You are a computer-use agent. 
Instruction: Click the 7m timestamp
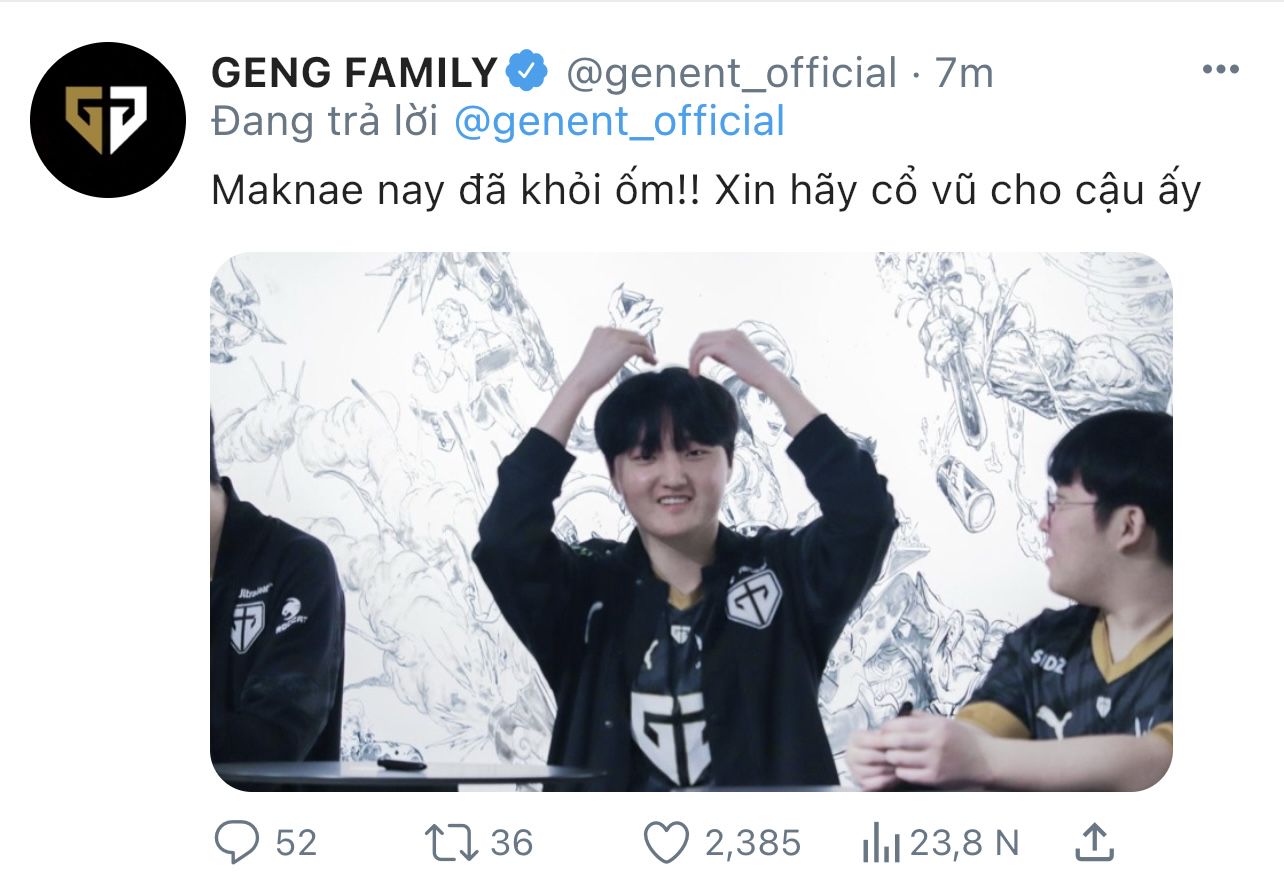(964, 74)
